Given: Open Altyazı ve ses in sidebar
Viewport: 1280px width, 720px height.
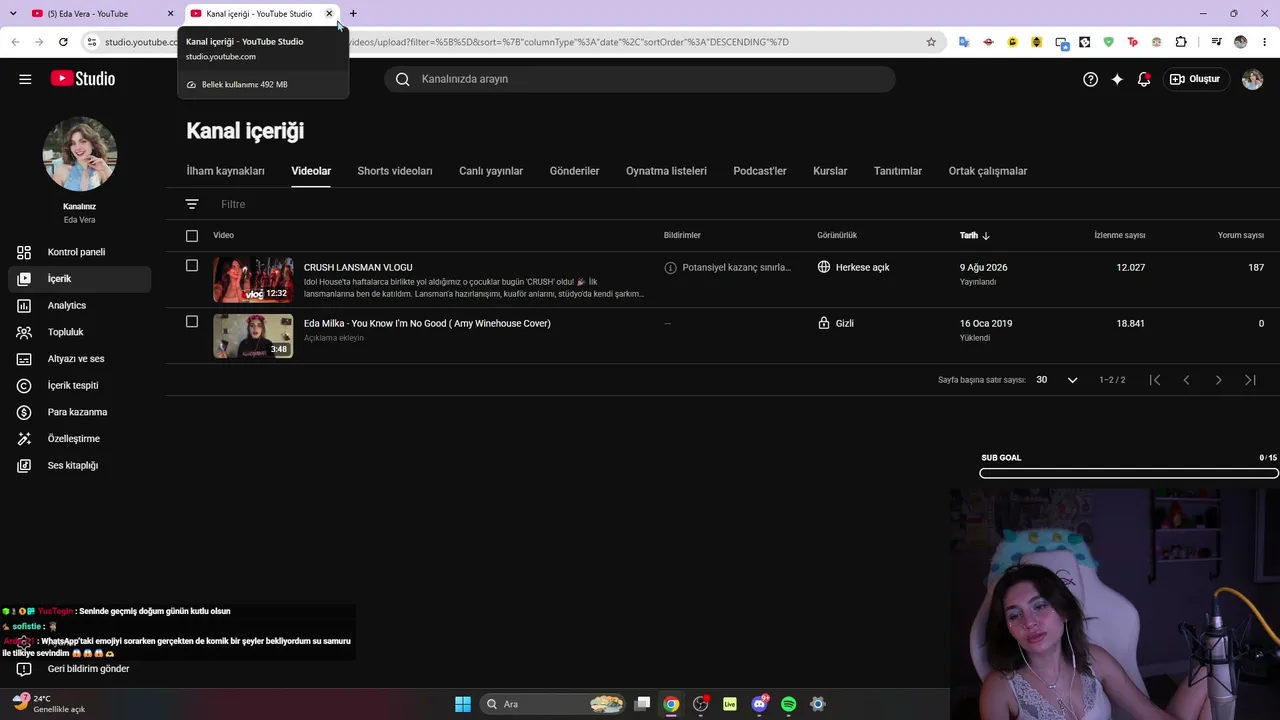Looking at the screenshot, I should 80,359.
